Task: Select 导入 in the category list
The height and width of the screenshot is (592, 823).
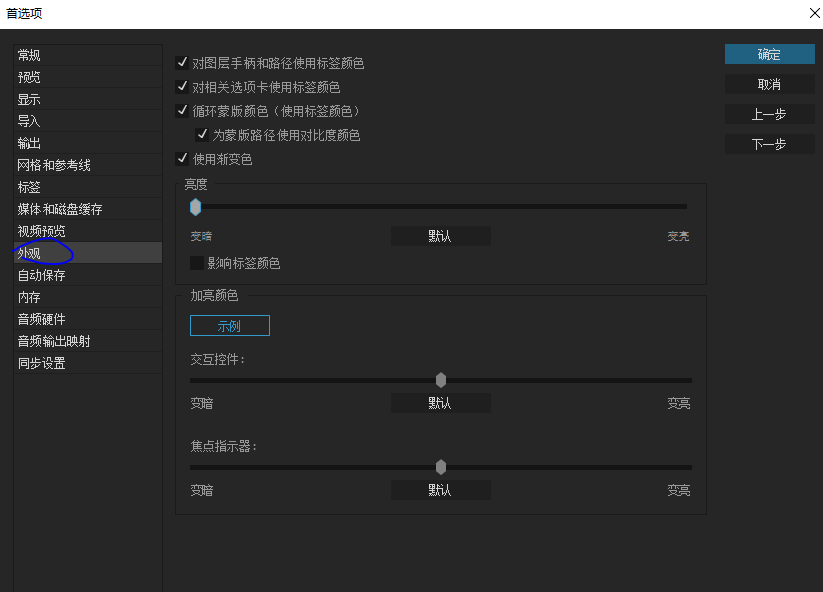Action: click(88, 121)
